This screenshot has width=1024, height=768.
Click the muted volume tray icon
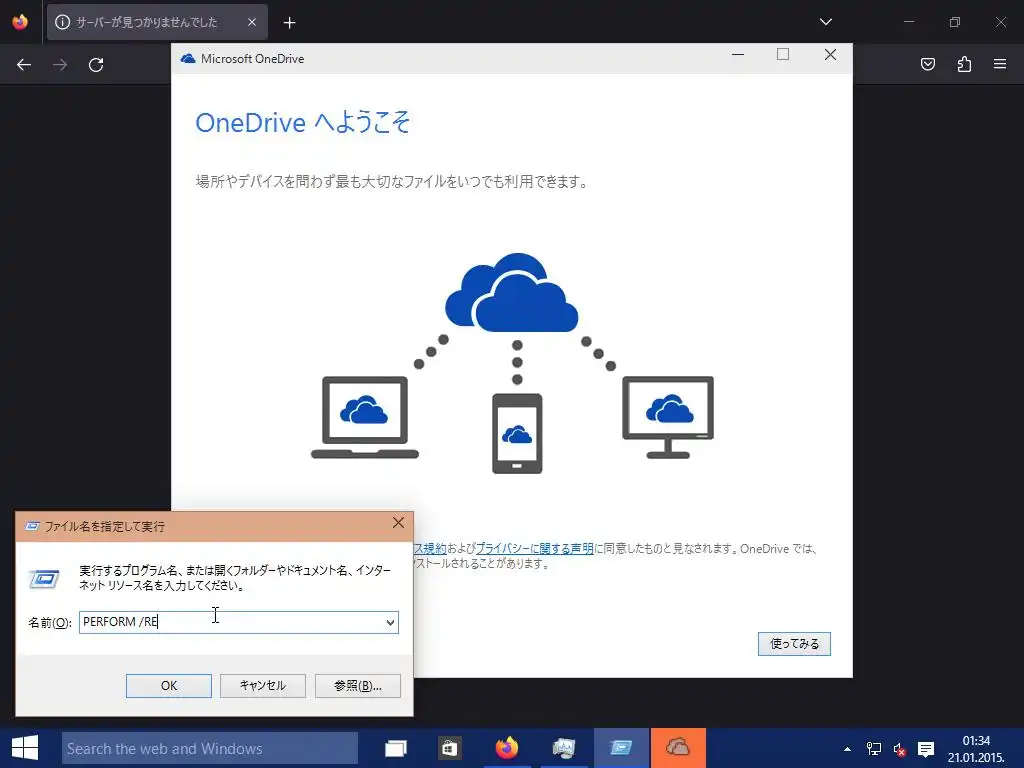[x=899, y=750]
